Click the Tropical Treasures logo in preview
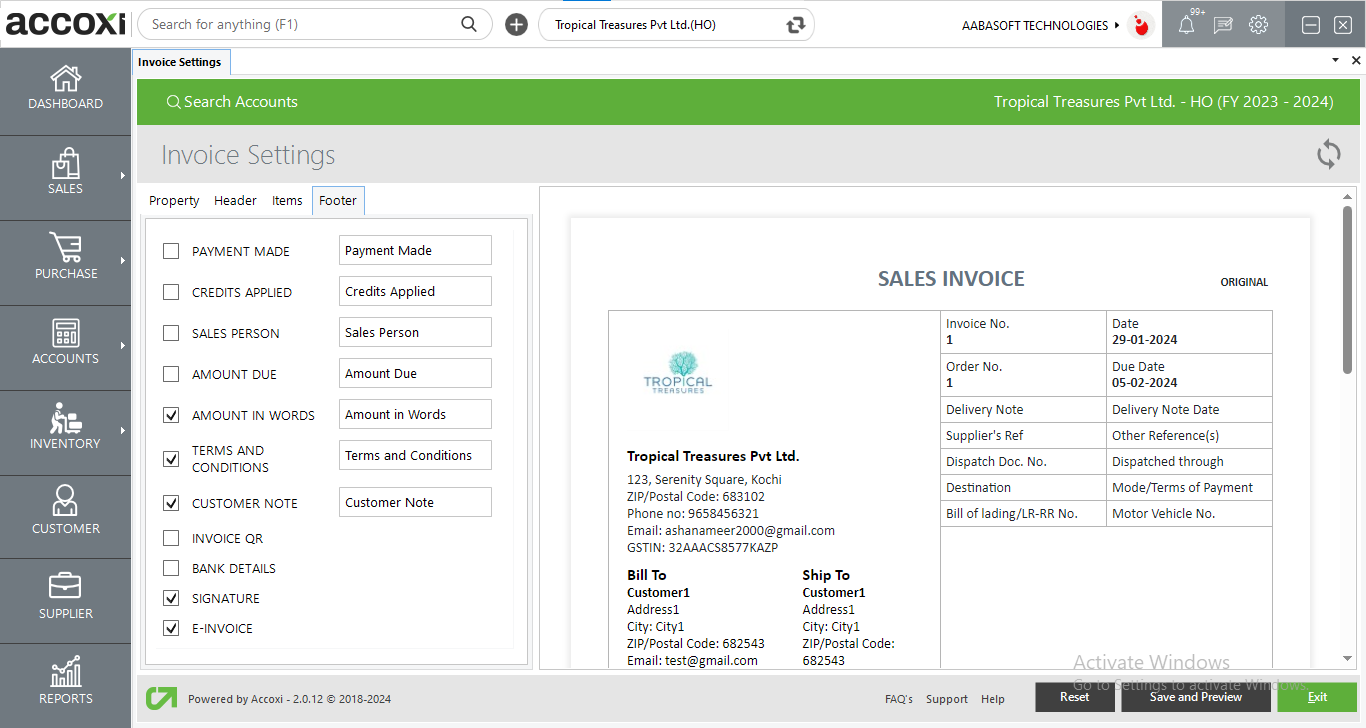This screenshot has width=1366, height=728. click(678, 372)
